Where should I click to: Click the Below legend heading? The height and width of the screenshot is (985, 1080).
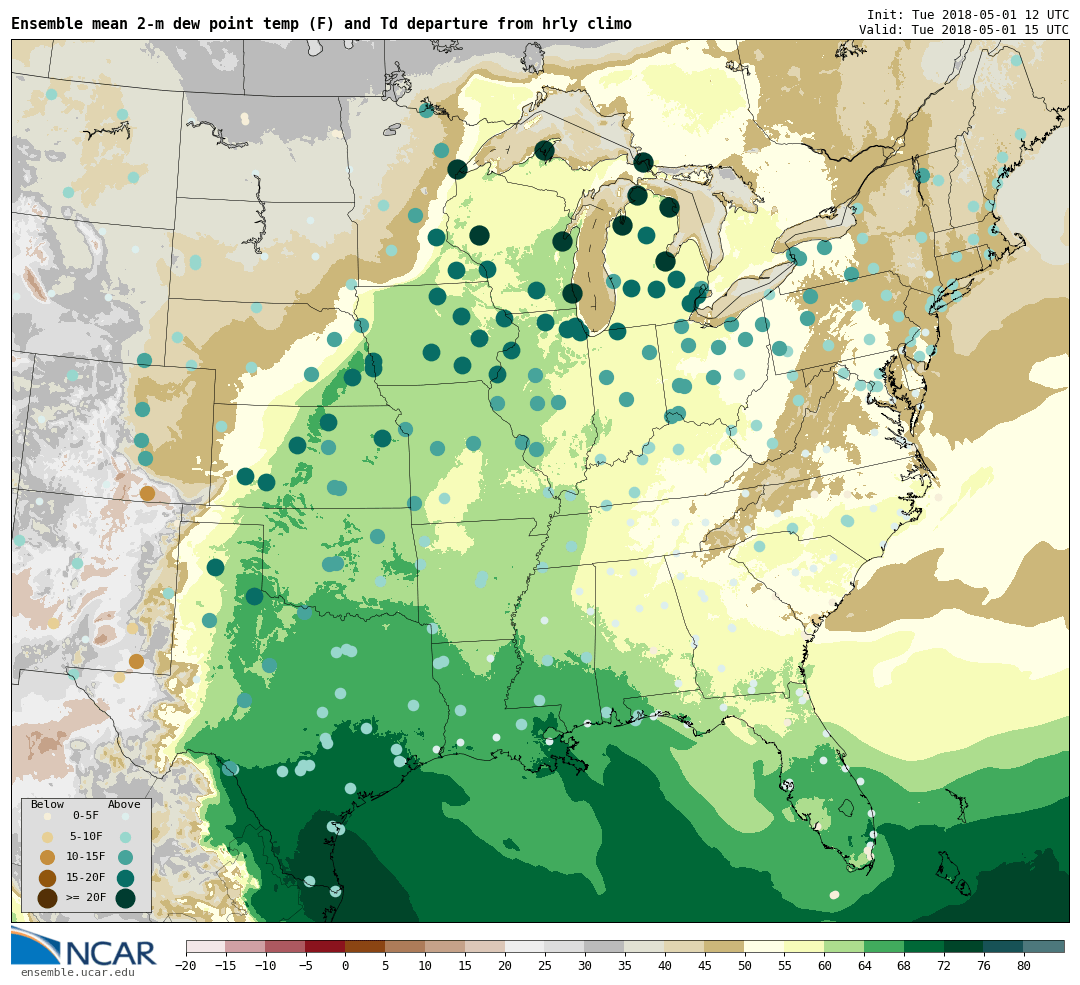48,805
